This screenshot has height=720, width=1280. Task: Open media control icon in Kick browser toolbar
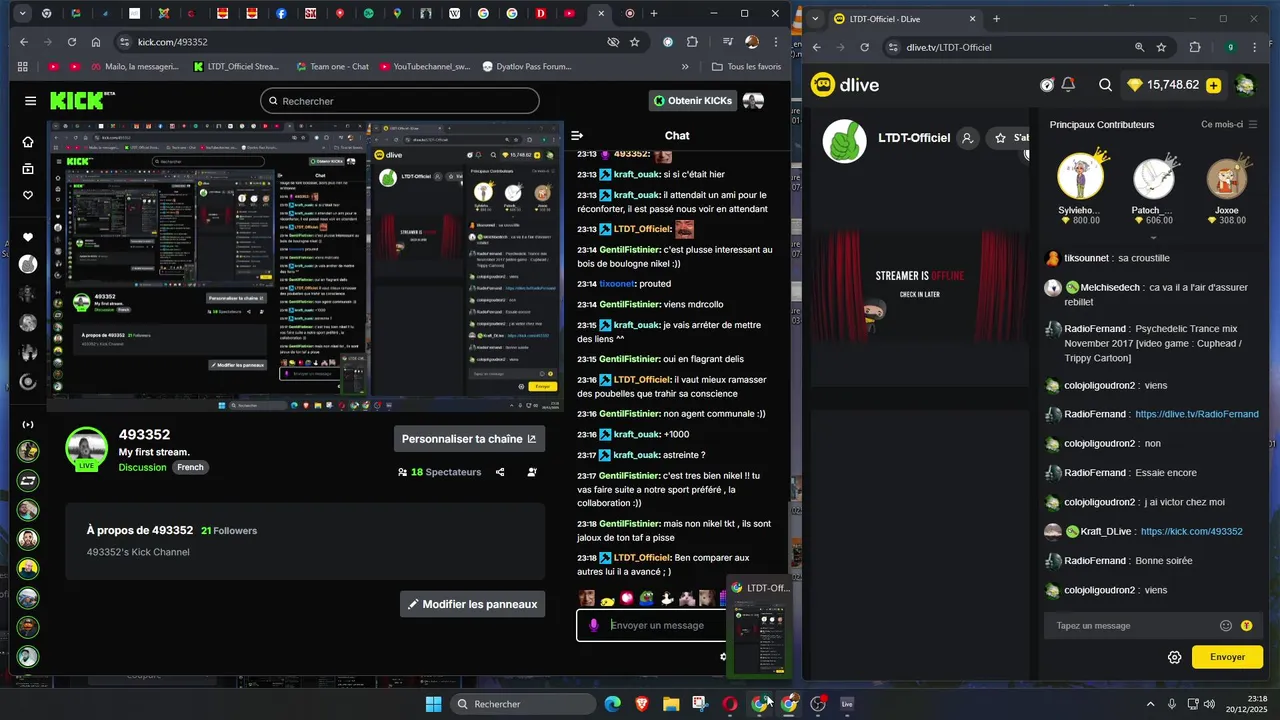728,42
